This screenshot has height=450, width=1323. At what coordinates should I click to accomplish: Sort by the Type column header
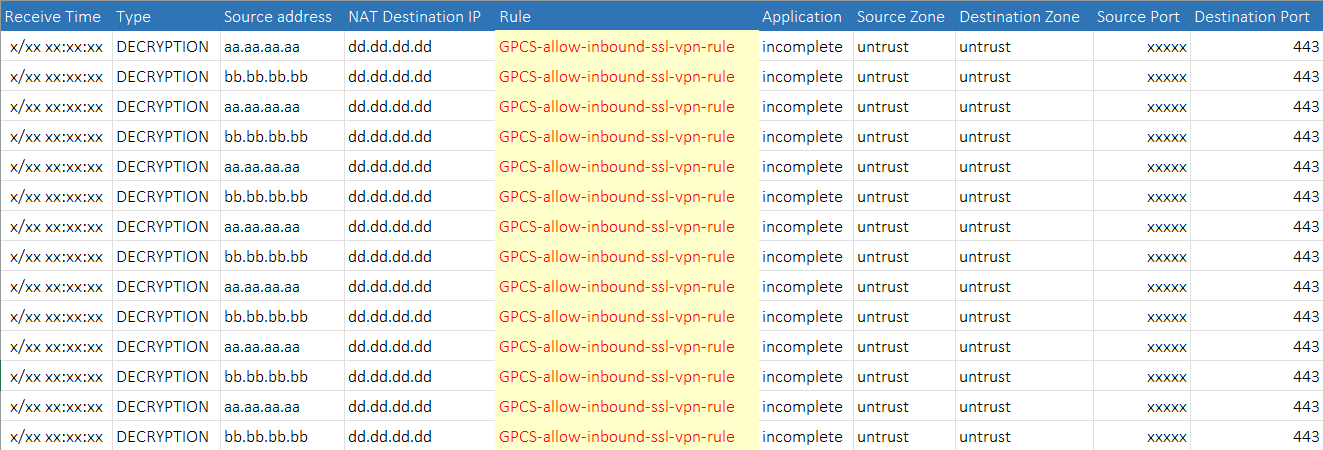(133, 16)
